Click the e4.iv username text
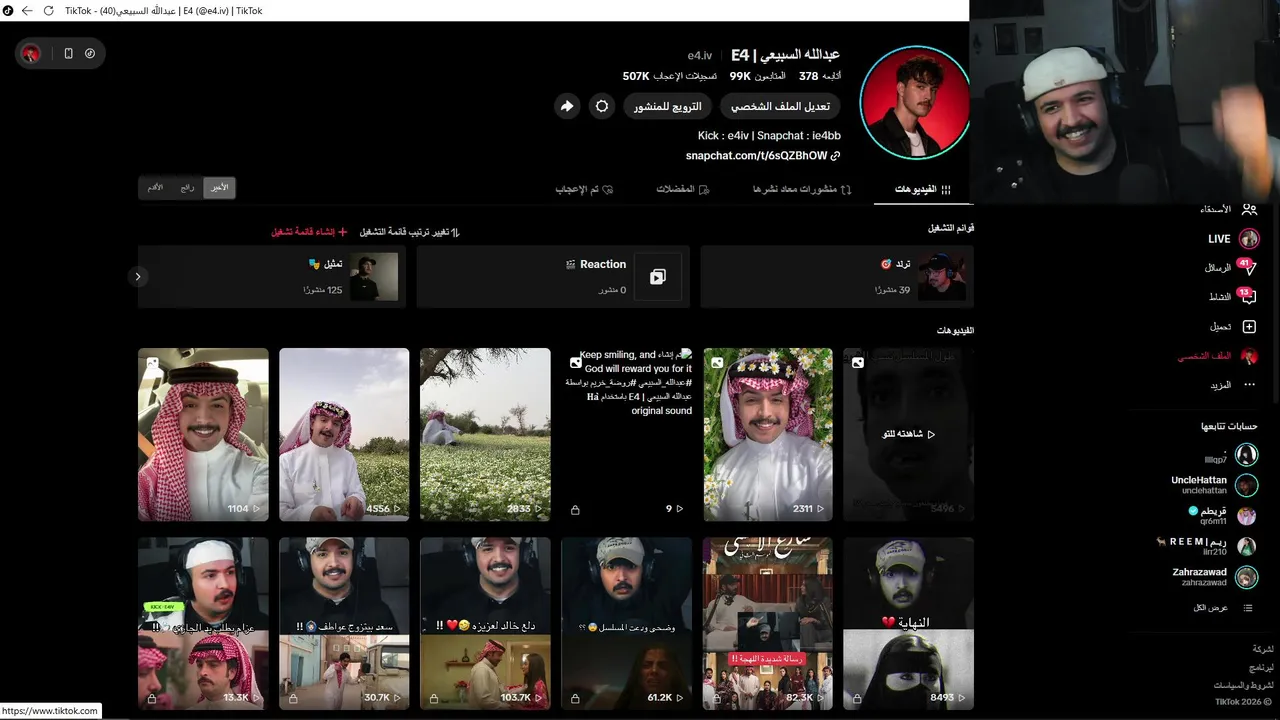The width and height of the screenshot is (1280, 720). point(700,55)
